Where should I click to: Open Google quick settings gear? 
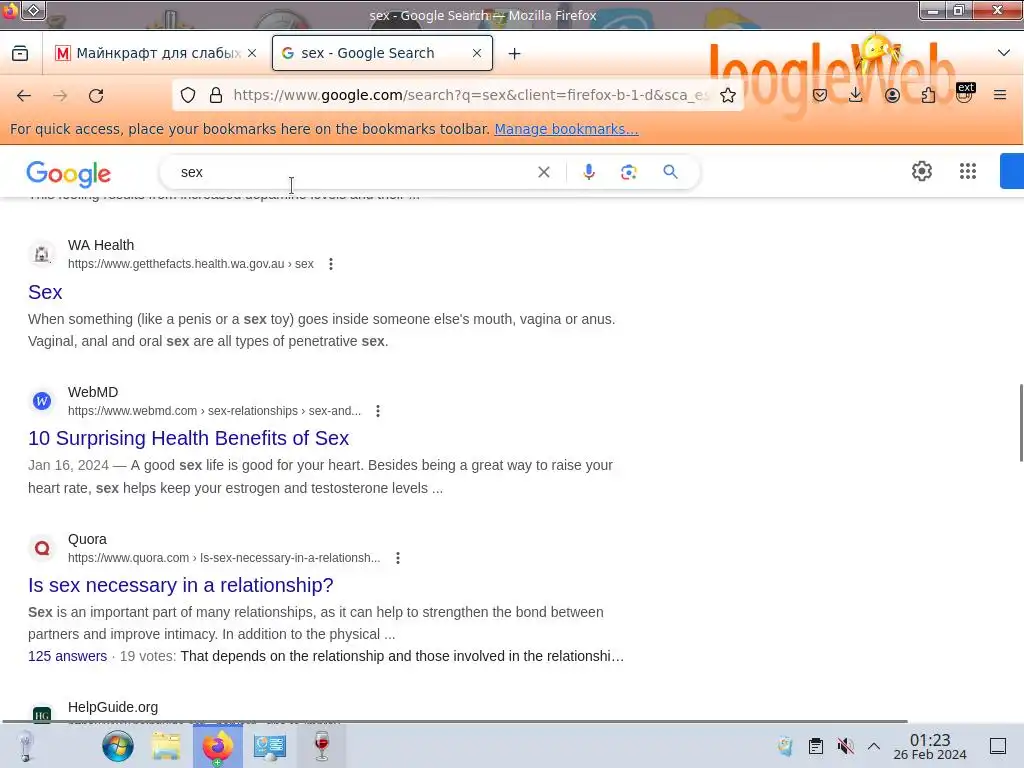921,171
